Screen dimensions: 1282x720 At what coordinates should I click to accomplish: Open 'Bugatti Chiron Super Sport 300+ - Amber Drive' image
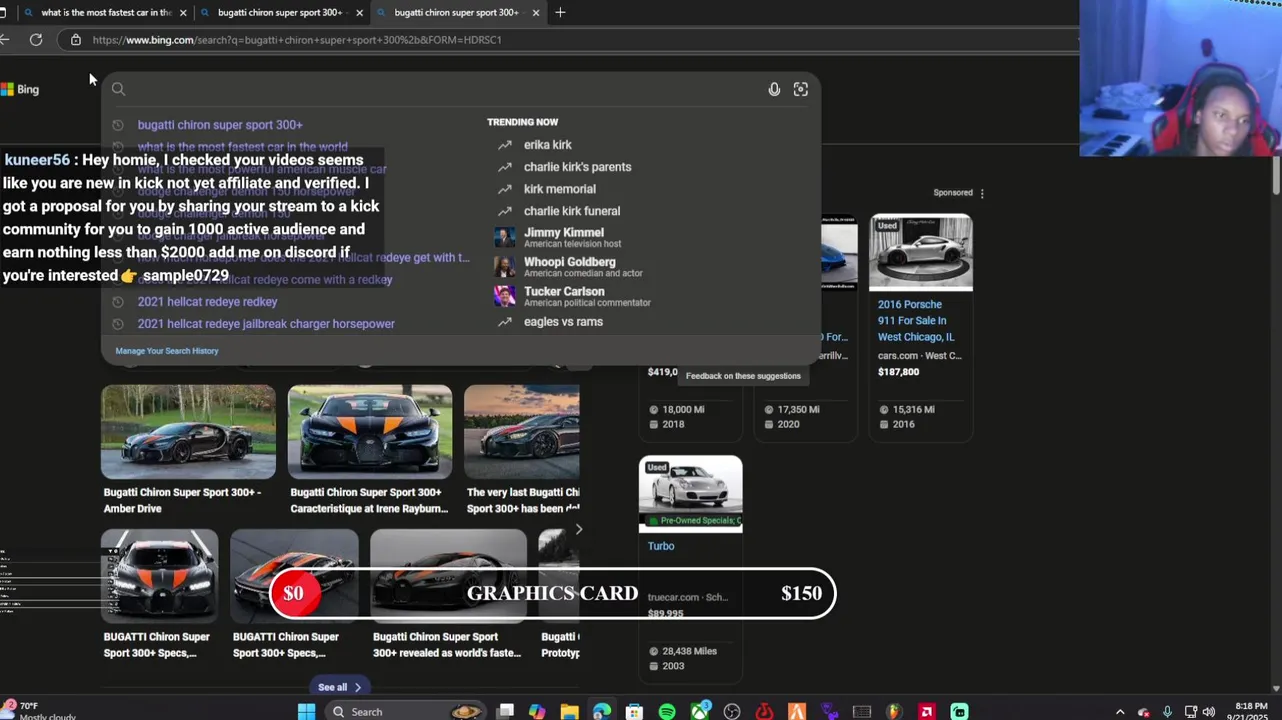click(x=188, y=432)
